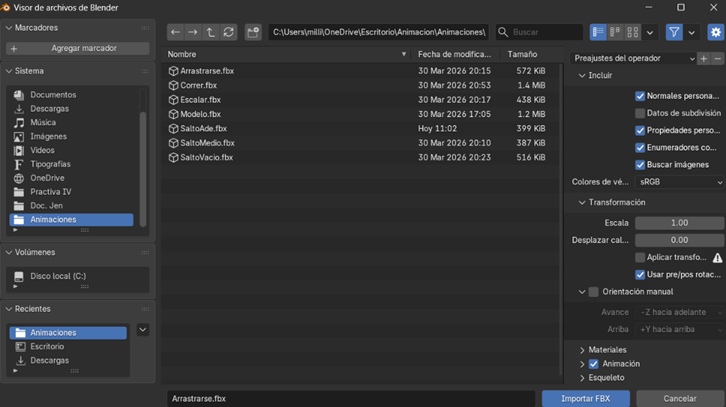Go back to previous folder arrow
The width and height of the screenshot is (726, 407).
(175, 32)
